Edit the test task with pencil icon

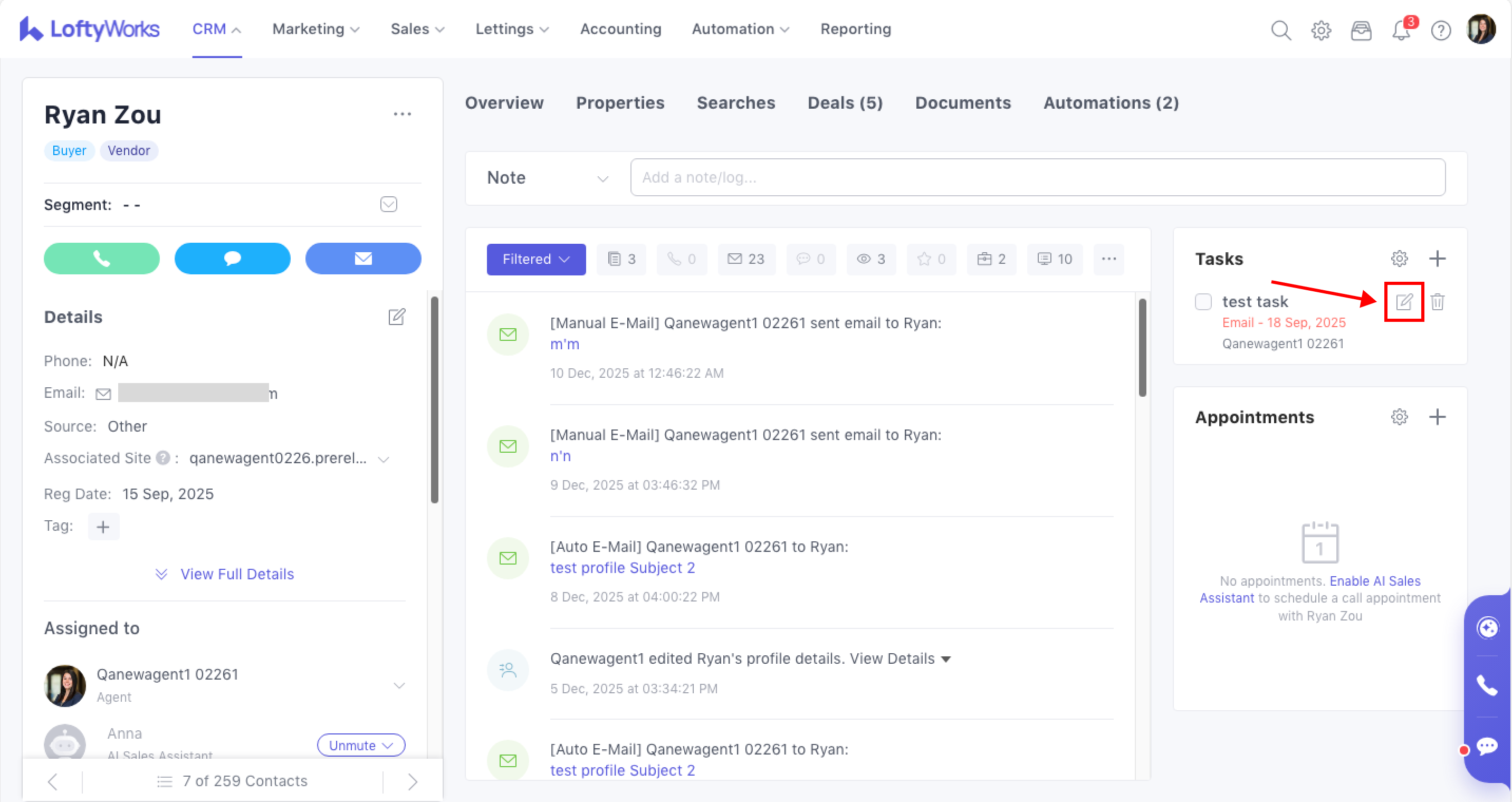[x=1404, y=302]
